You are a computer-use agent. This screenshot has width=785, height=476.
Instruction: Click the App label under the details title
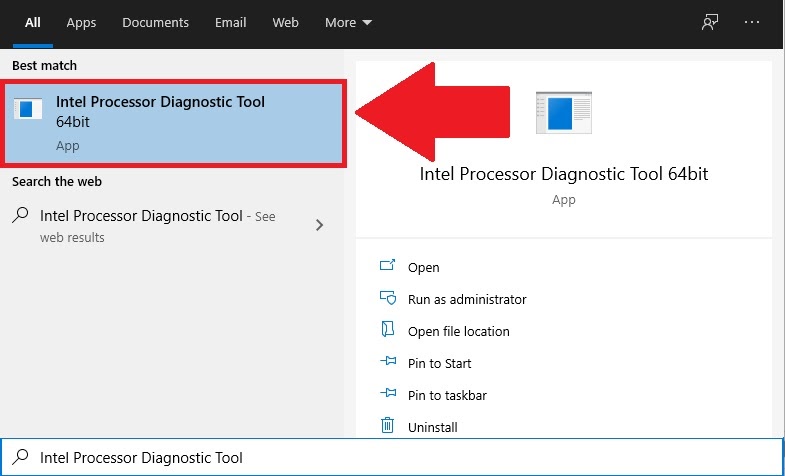[x=564, y=200]
